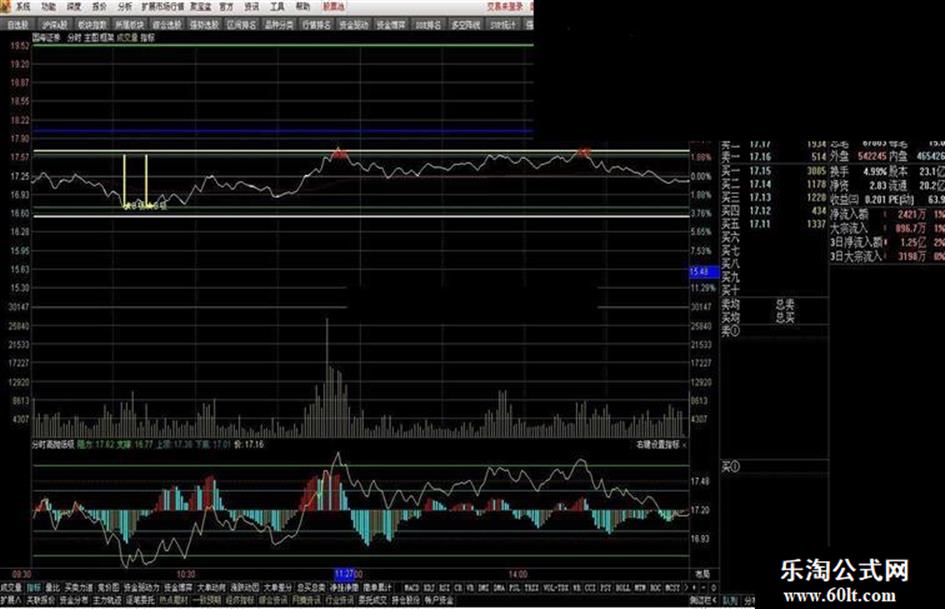Select the MCST indicator tab
The height and width of the screenshot is (609, 945).
[x=673, y=587]
